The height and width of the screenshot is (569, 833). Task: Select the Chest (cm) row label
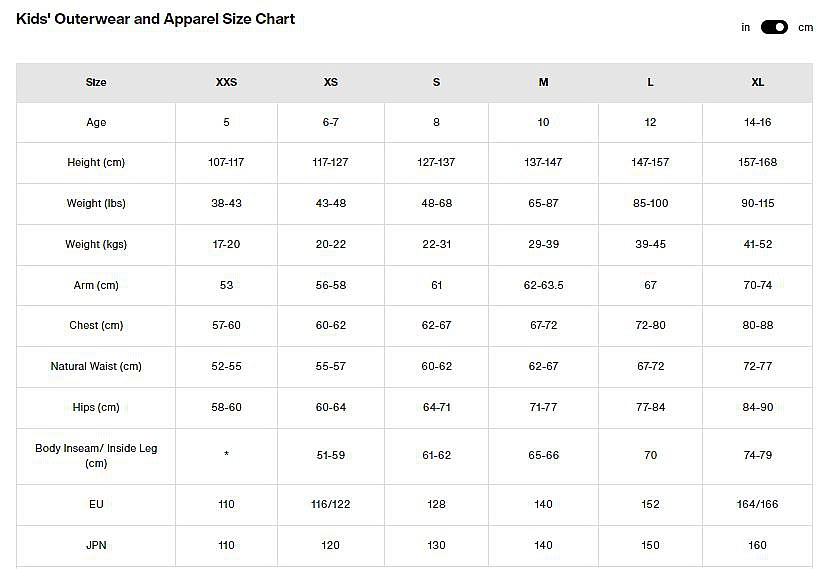(x=96, y=325)
